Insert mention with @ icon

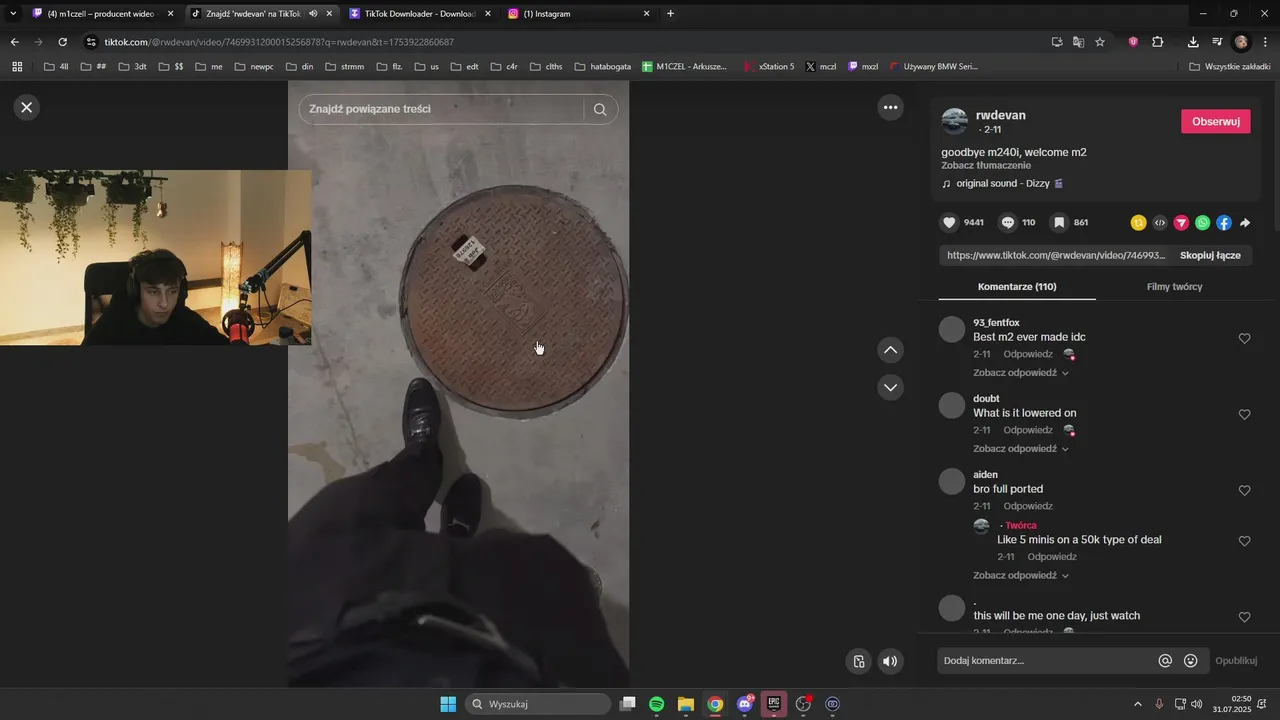pos(1165,660)
